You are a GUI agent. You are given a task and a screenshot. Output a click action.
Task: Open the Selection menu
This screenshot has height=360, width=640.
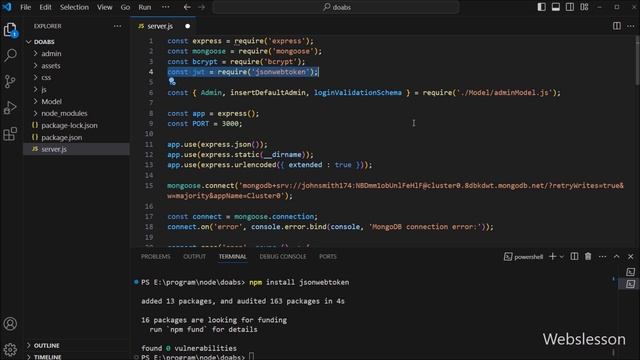click(x=74, y=7)
